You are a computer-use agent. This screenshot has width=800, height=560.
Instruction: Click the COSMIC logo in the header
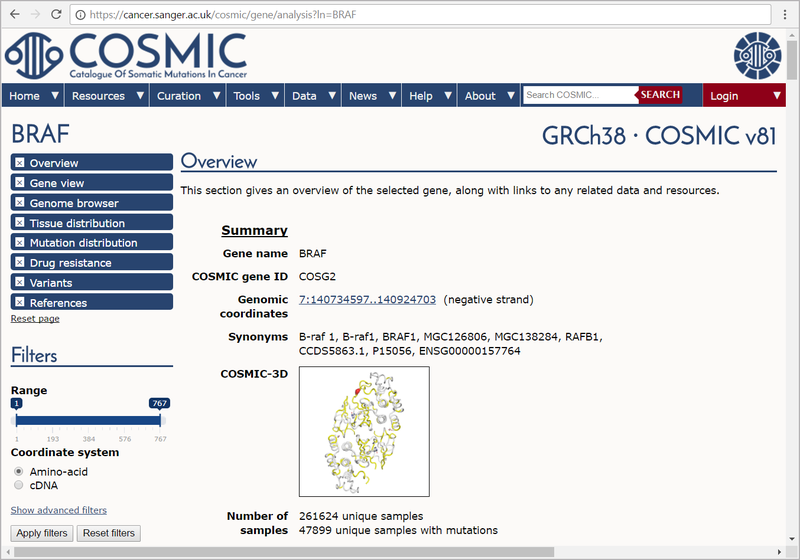click(128, 54)
